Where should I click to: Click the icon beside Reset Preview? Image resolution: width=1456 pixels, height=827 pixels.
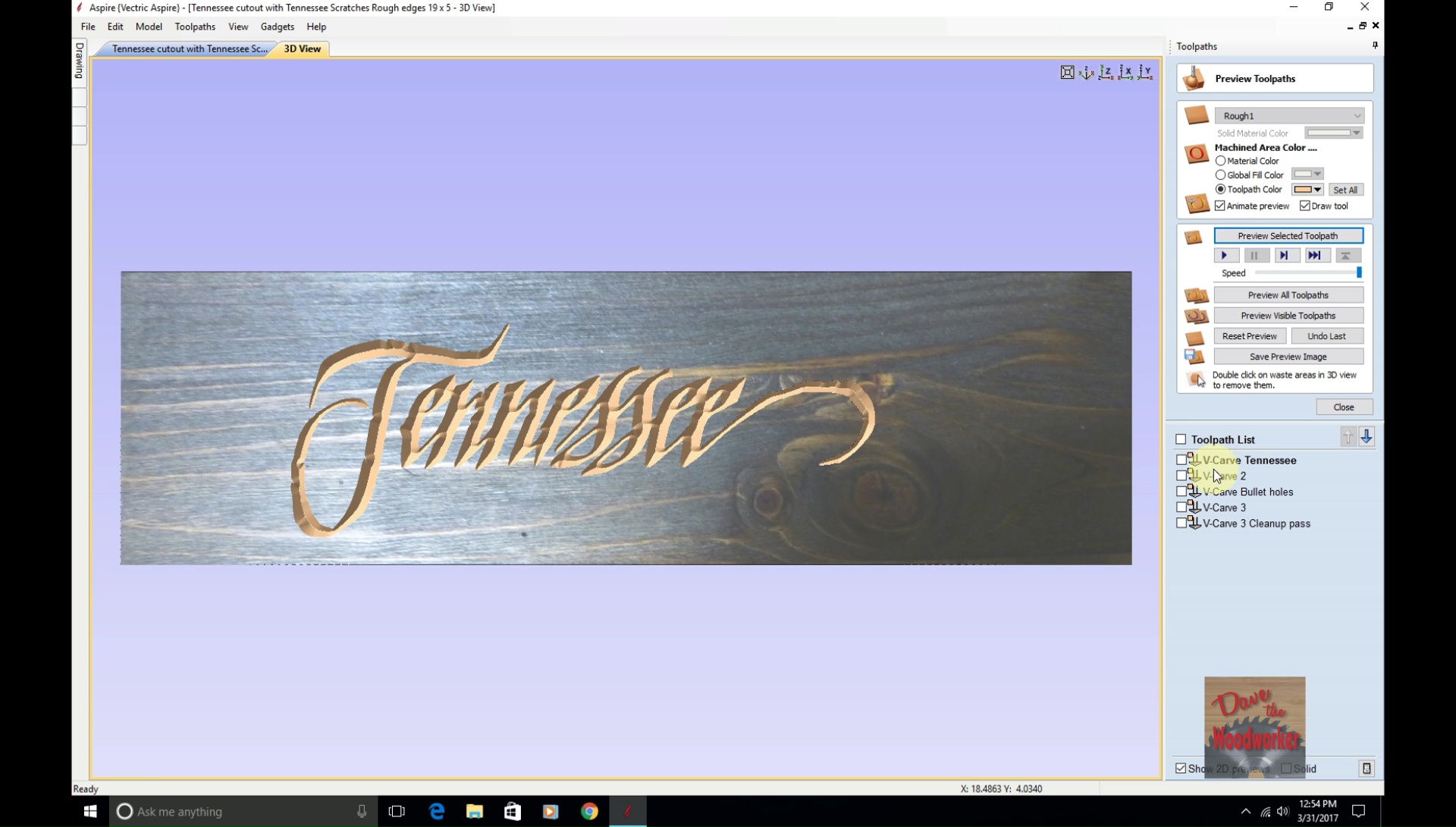pyautogui.click(x=1194, y=337)
